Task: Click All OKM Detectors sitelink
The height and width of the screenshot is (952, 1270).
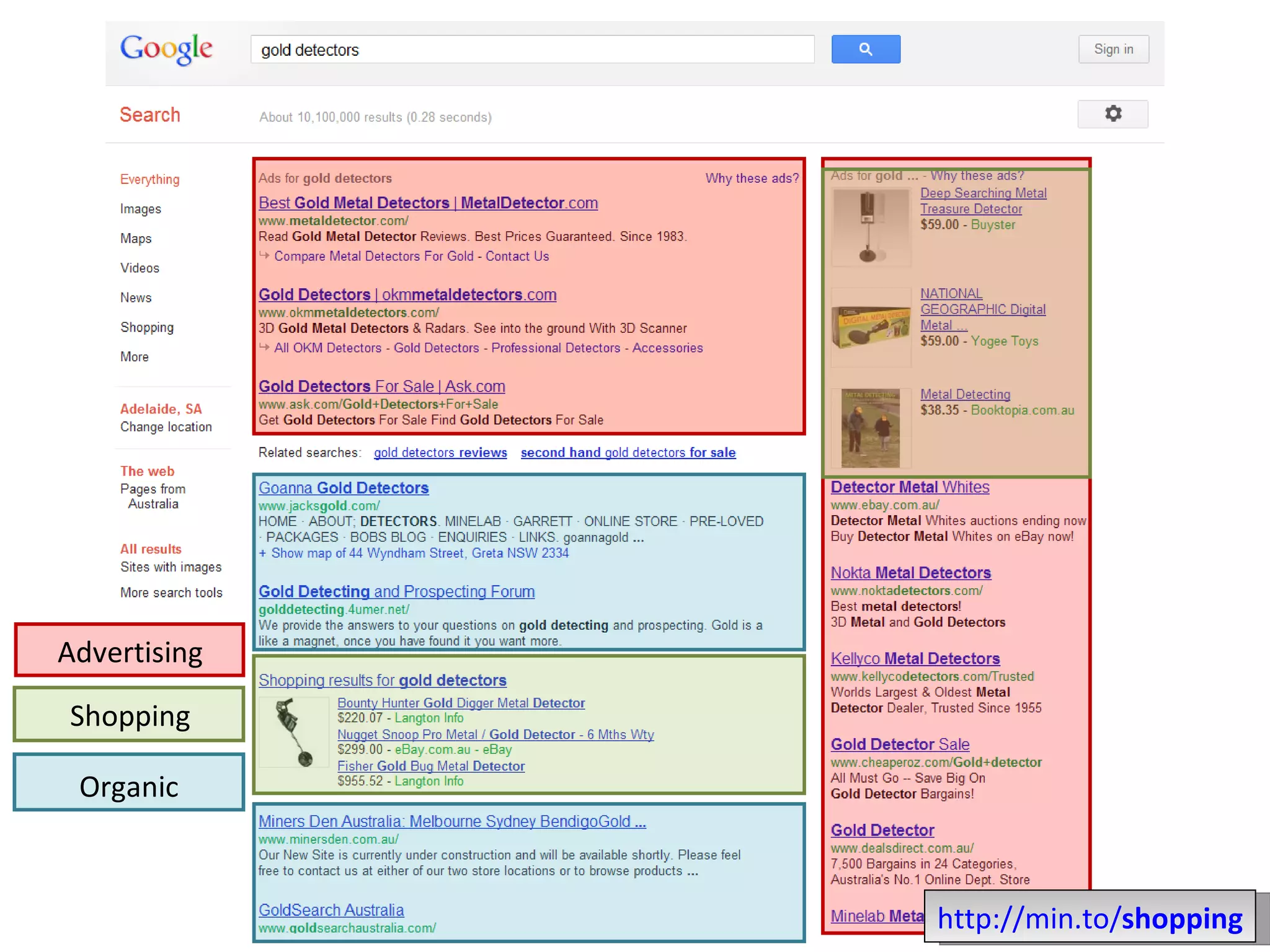Action: click(x=328, y=348)
